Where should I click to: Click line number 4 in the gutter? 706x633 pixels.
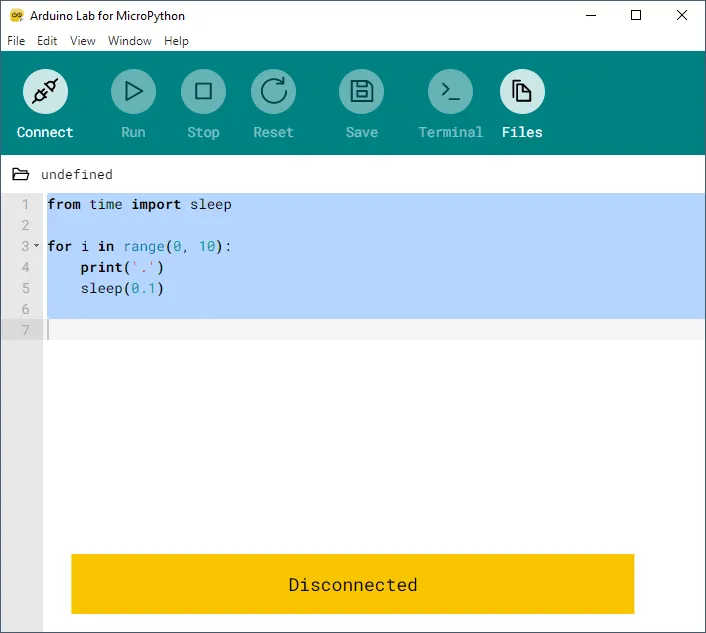coord(26,267)
